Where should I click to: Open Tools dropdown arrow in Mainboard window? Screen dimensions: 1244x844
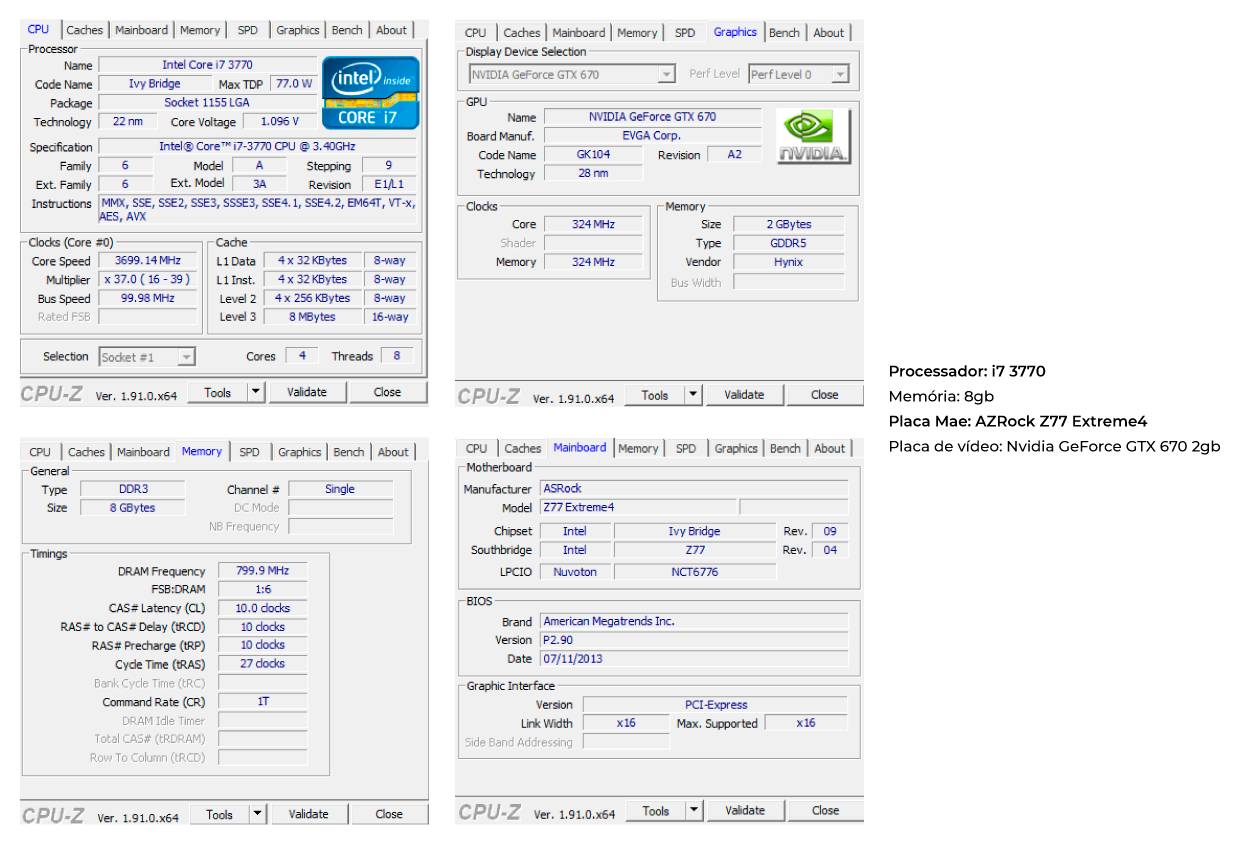[694, 810]
